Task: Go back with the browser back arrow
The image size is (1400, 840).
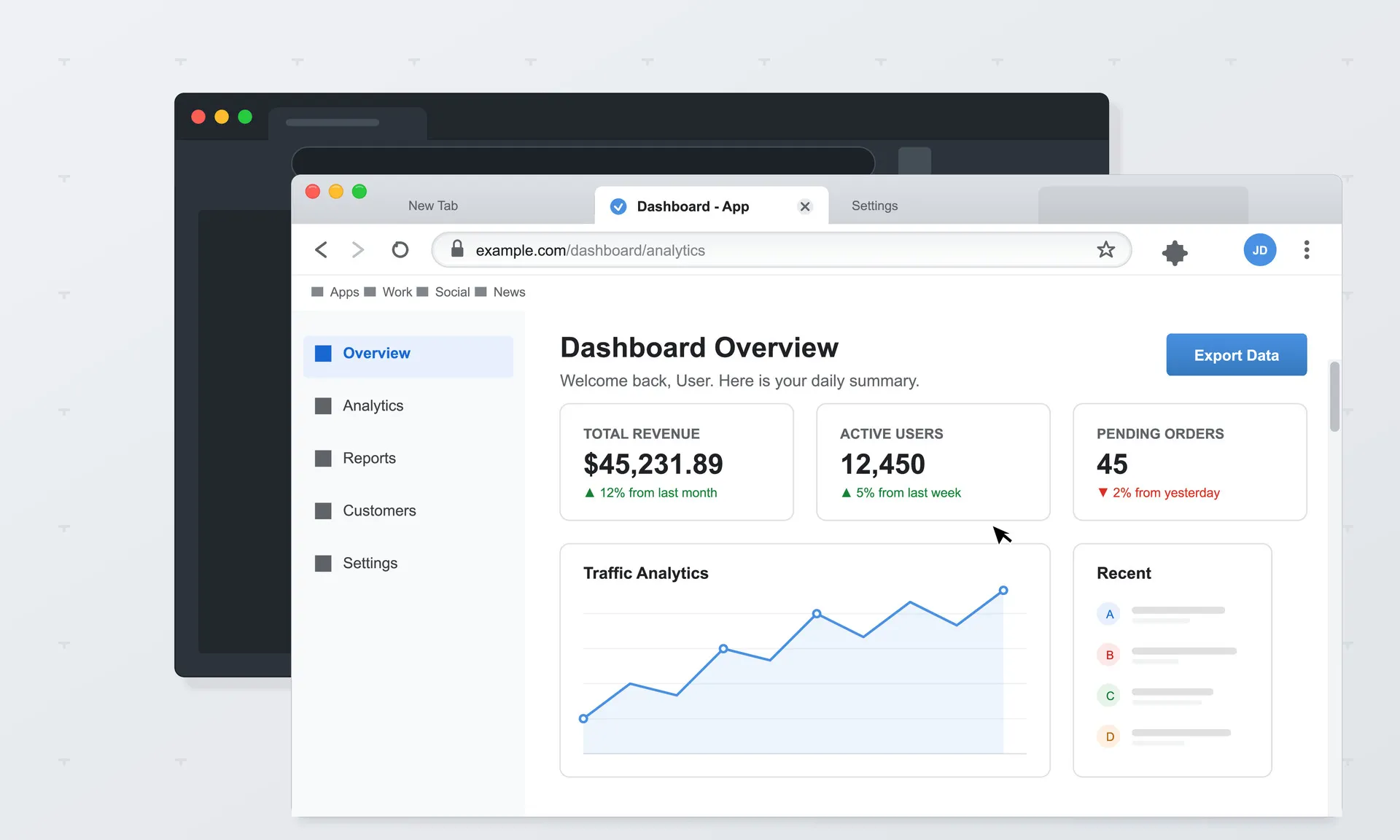Action: [321, 250]
